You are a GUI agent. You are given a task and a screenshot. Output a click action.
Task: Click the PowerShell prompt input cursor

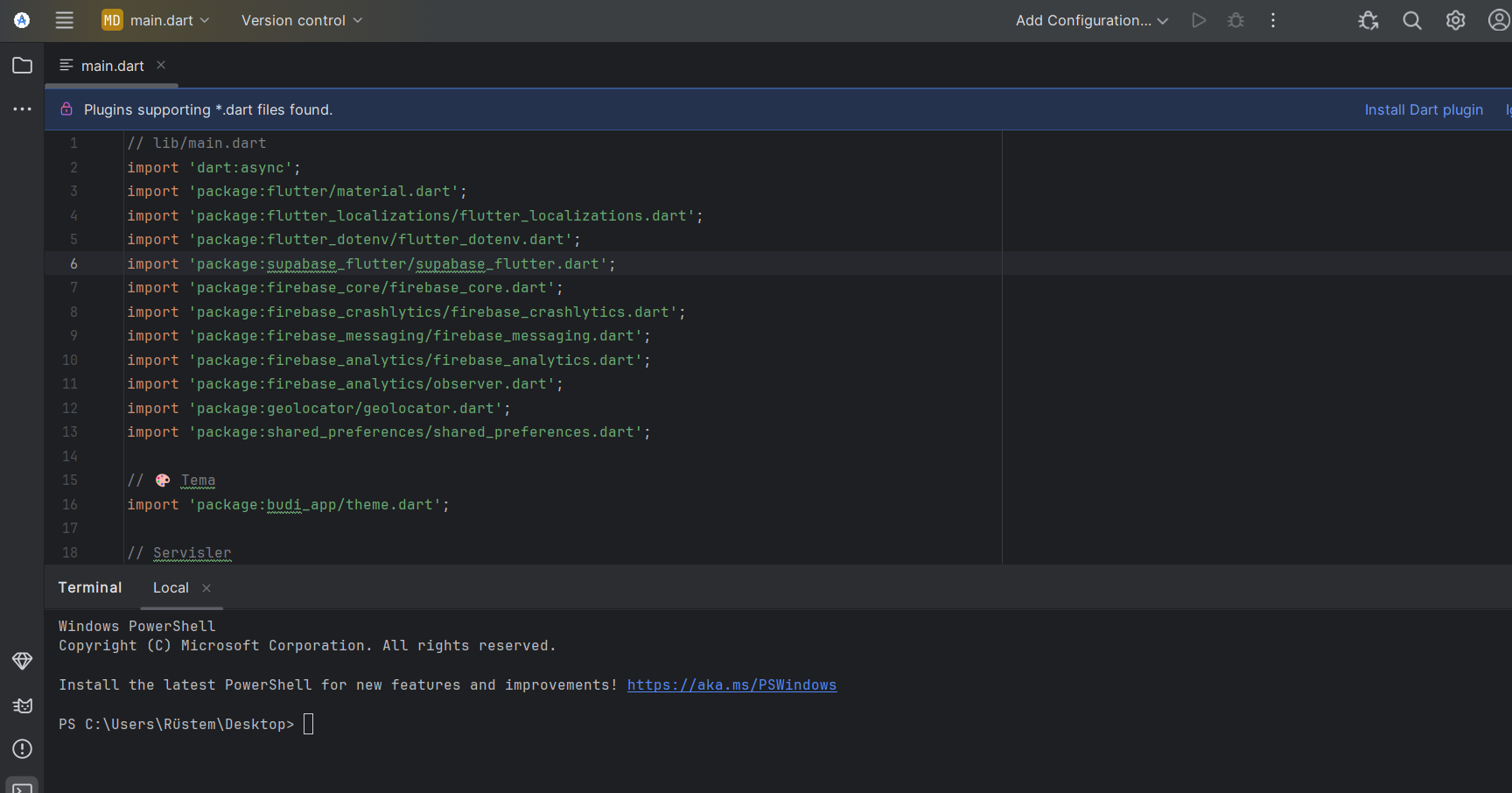[308, 724]
